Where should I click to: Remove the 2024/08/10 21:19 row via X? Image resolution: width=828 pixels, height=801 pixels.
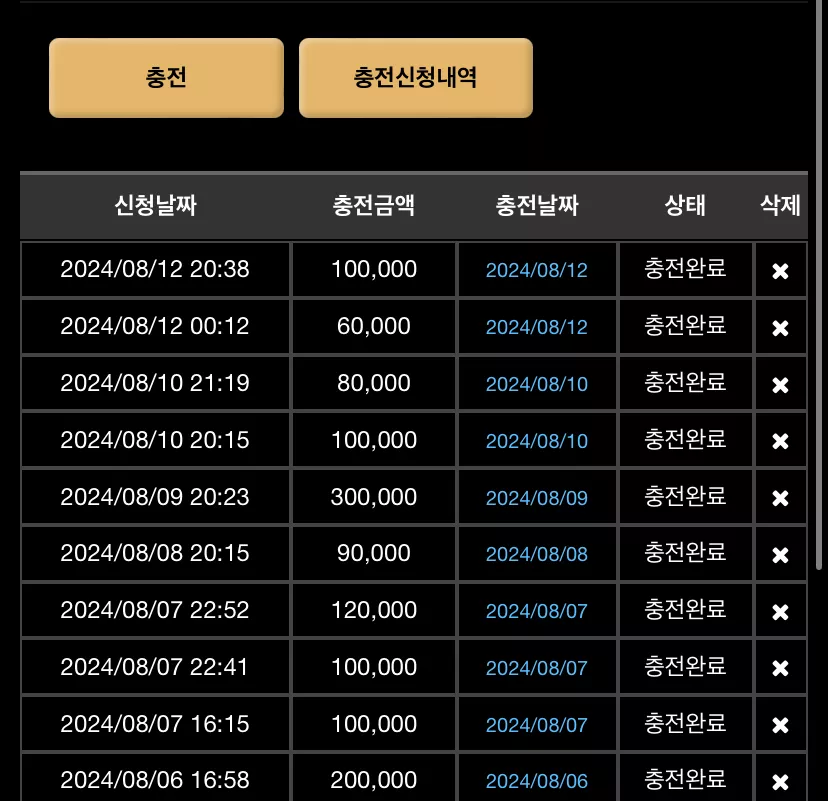click(780, 385)
